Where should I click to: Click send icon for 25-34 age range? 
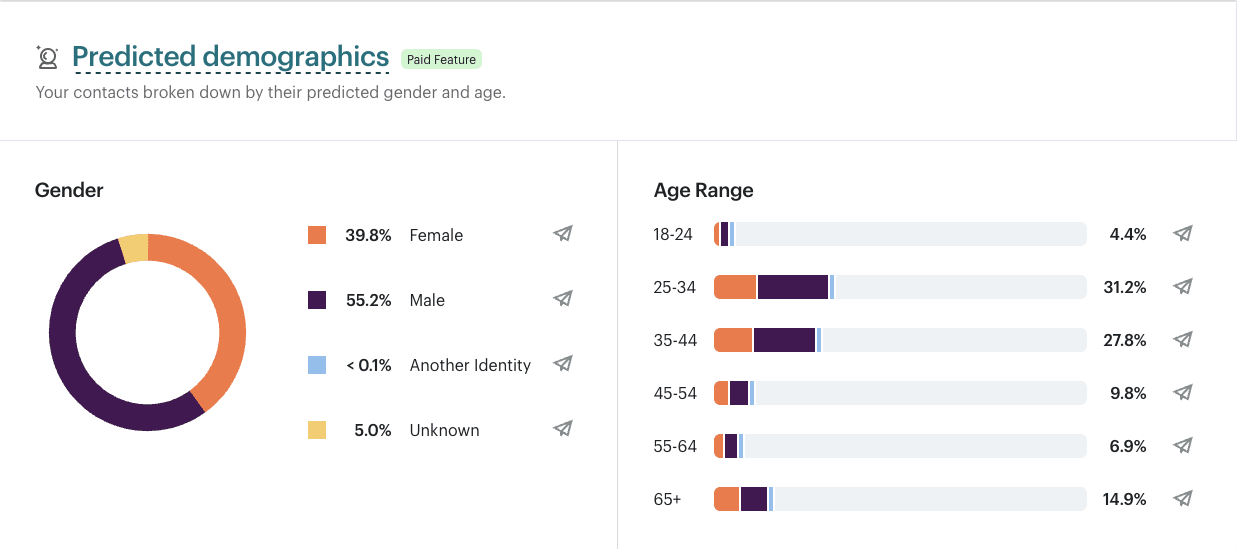(1183, 287)
